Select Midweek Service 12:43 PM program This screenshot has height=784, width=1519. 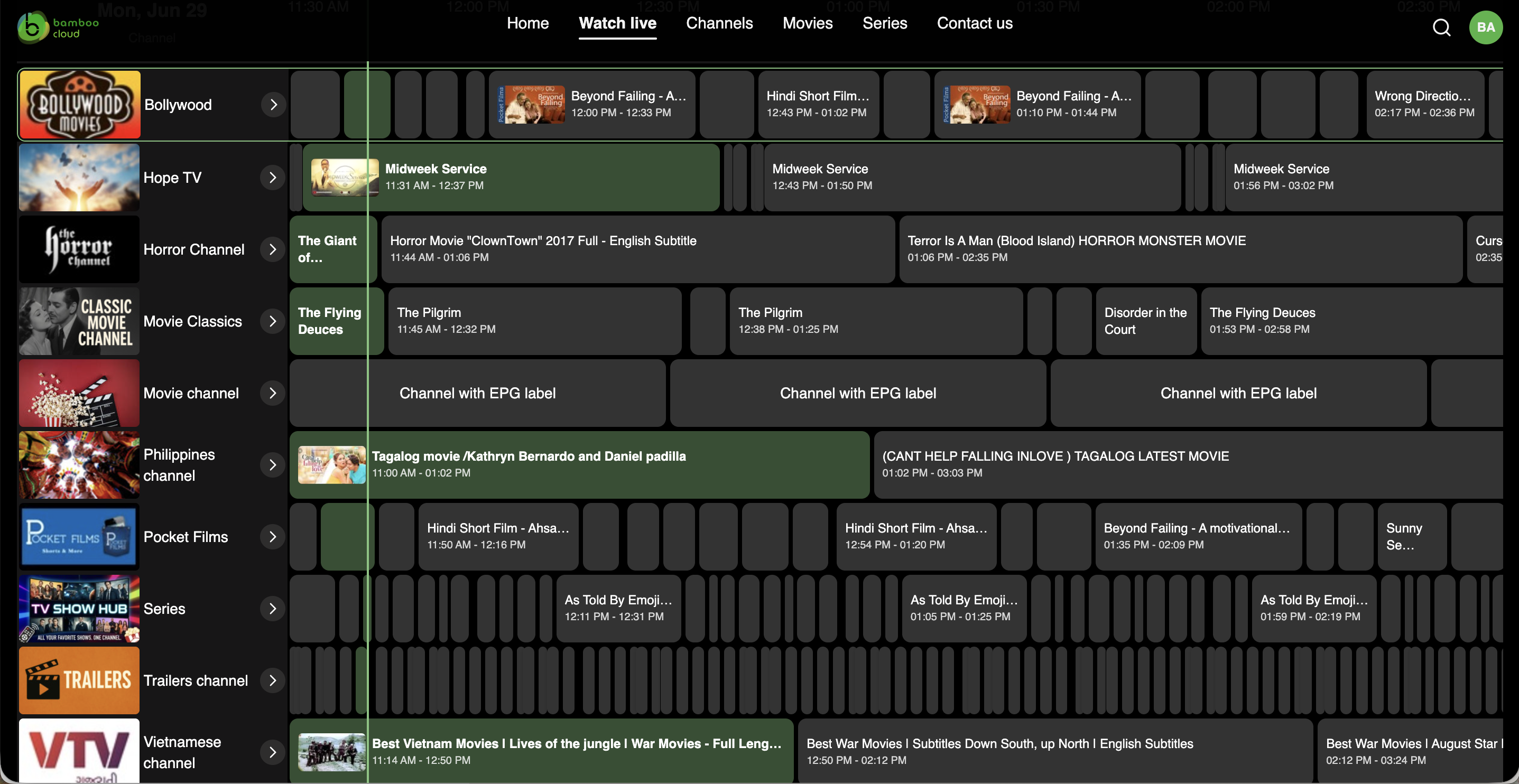click(x=972, y=178)
